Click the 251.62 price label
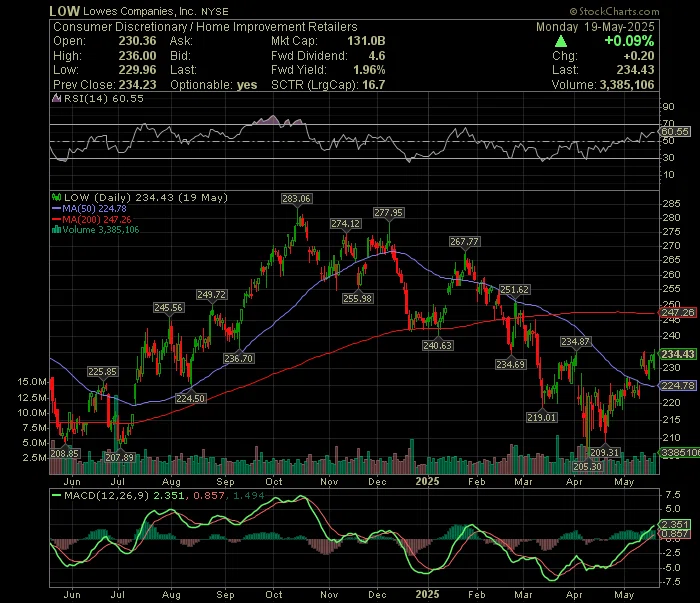This screenshot has width=700, height=603. pyautogui.click(x=514, y=289)
